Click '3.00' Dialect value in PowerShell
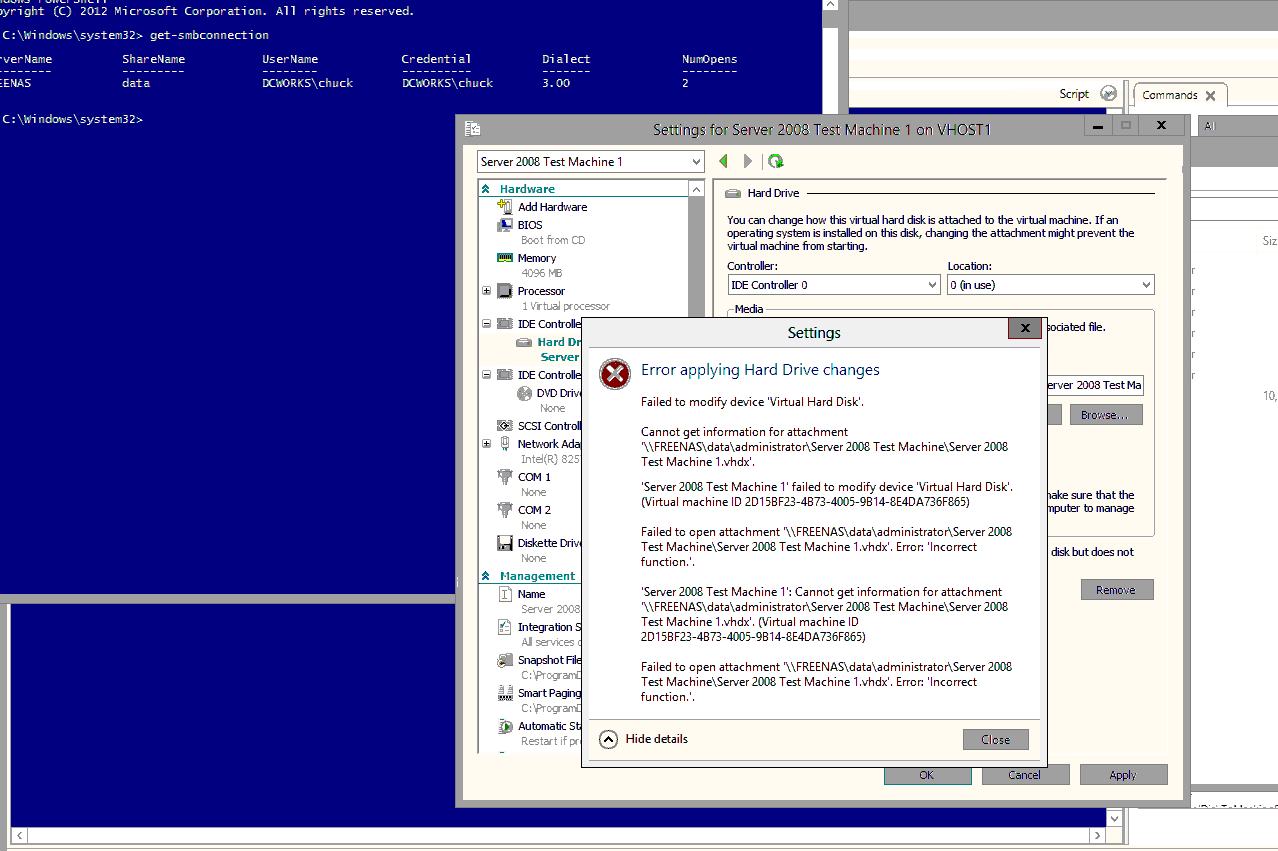The width and height of the screenshot is (1278, 851). click(556, 83)
